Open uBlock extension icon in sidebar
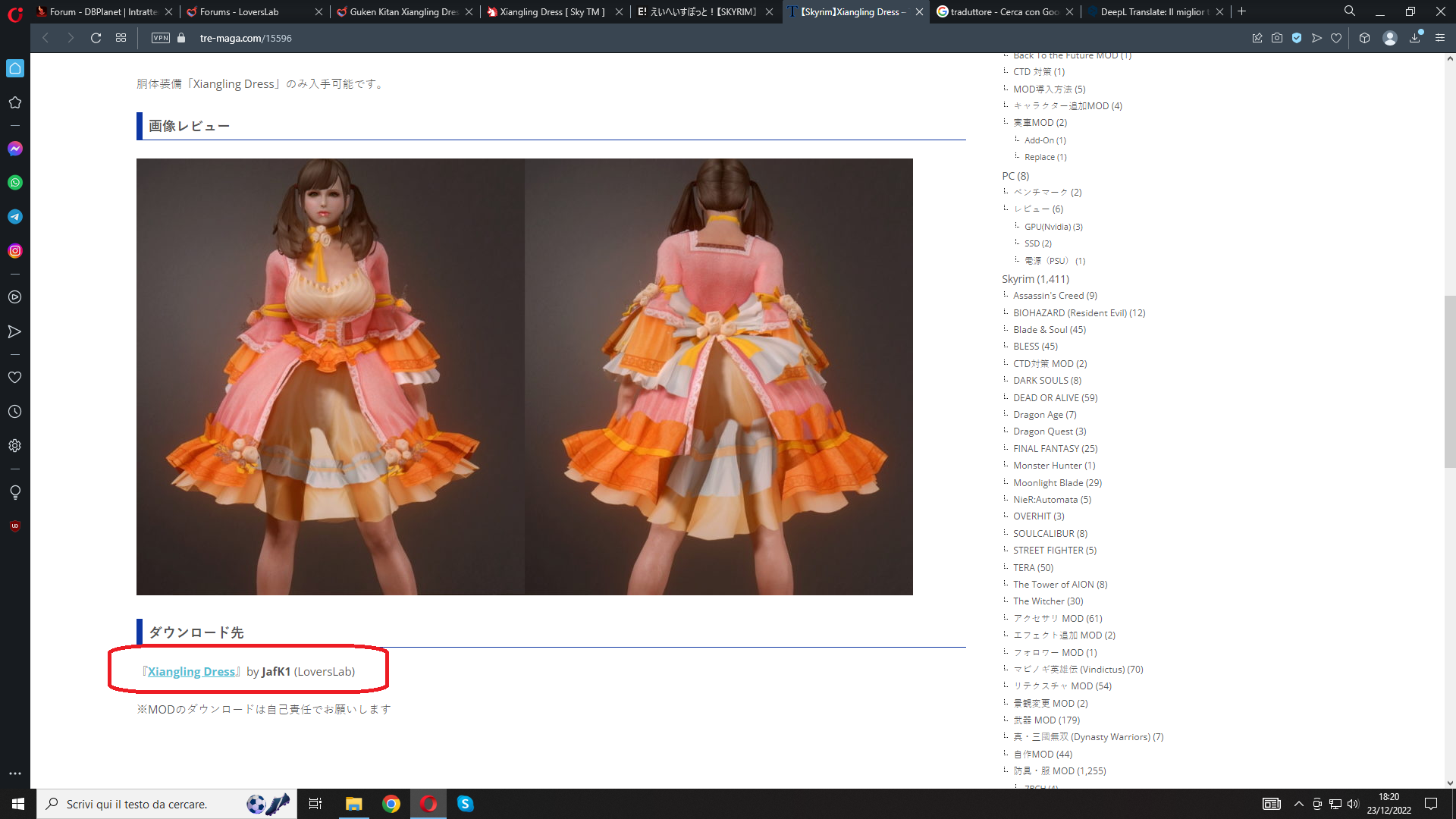 (x=15, y=526)
